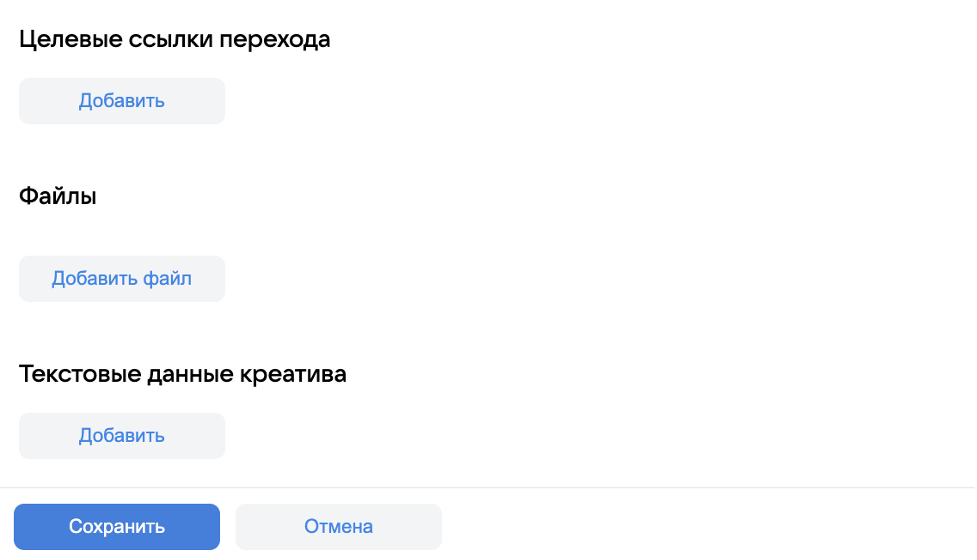The image size is (977, 560).
Task: Click the word Файлы
Action: click(x=58, y=197)
